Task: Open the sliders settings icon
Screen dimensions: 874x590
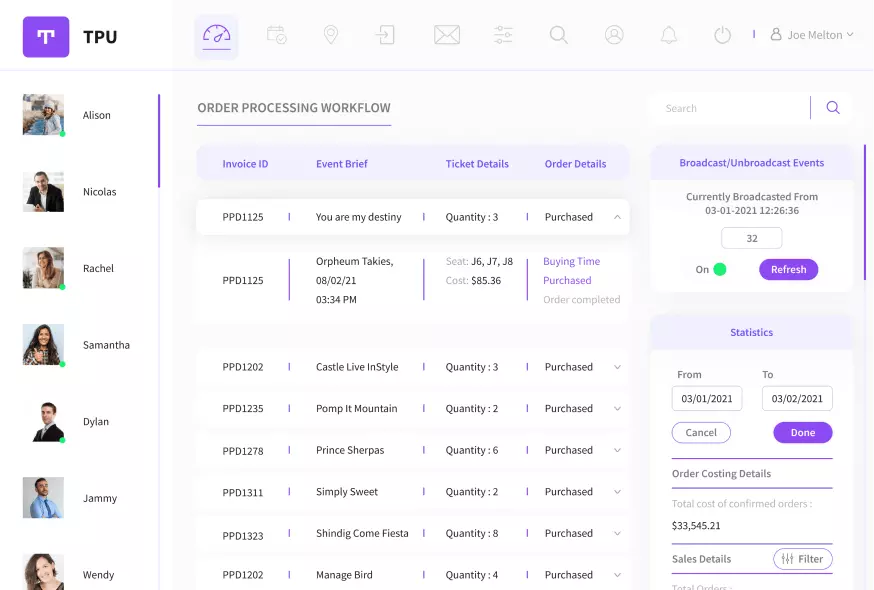Action: (503, 35)
